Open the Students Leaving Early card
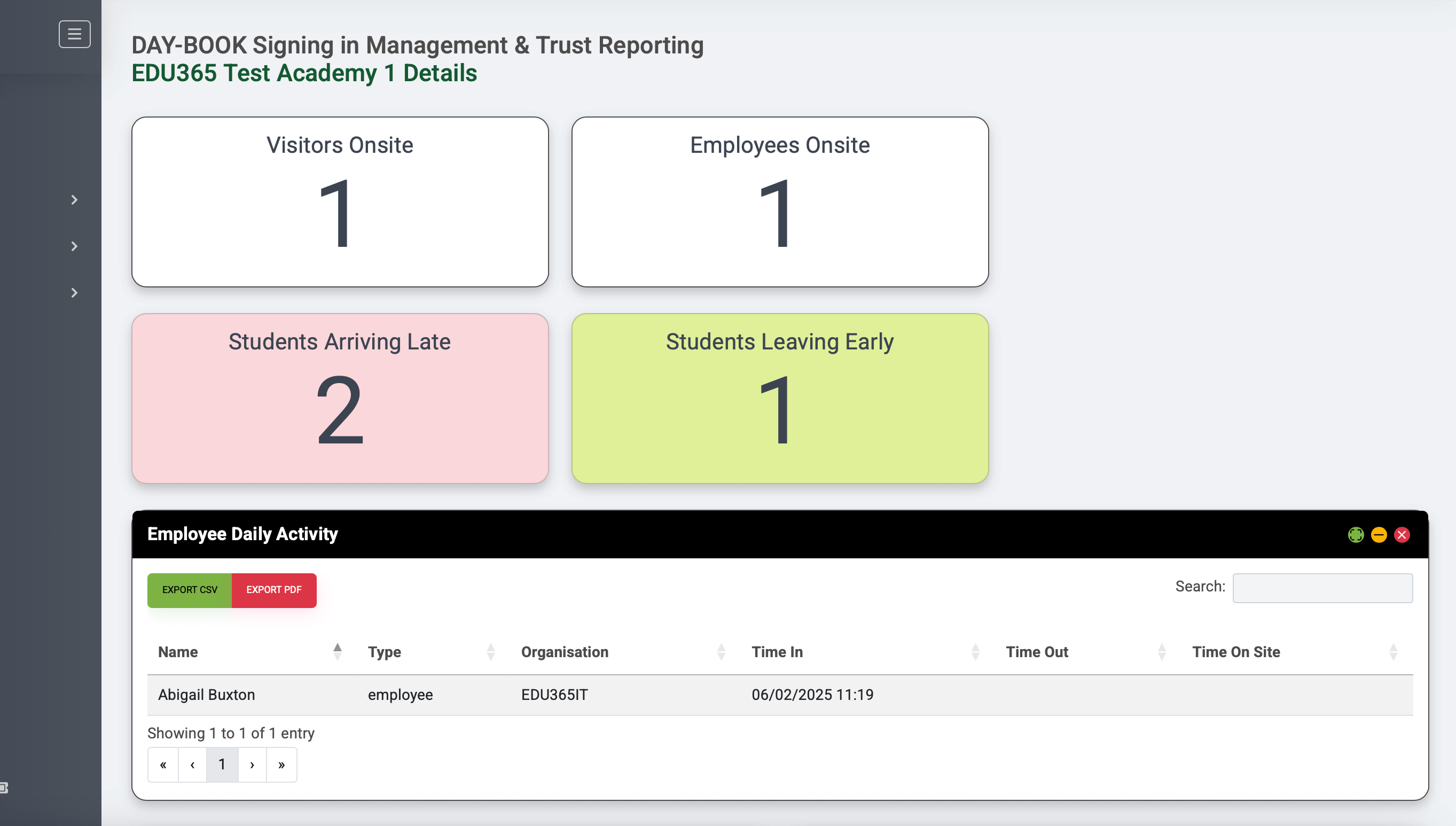 780,398
